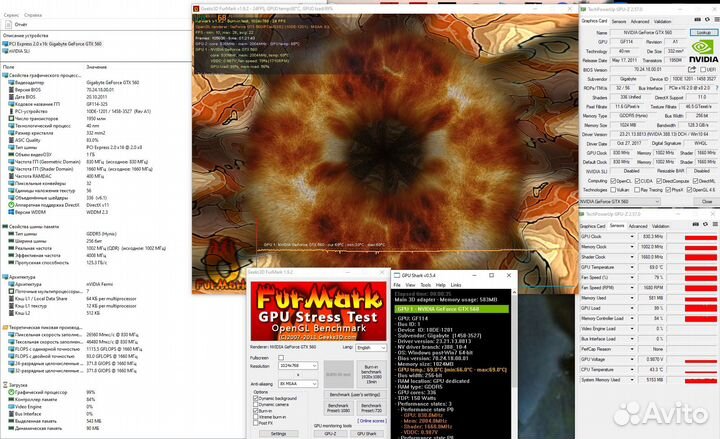Open the Справка menu in AIDA64
The width and height of the screenshot is (720, 439).
click(33, 15)
